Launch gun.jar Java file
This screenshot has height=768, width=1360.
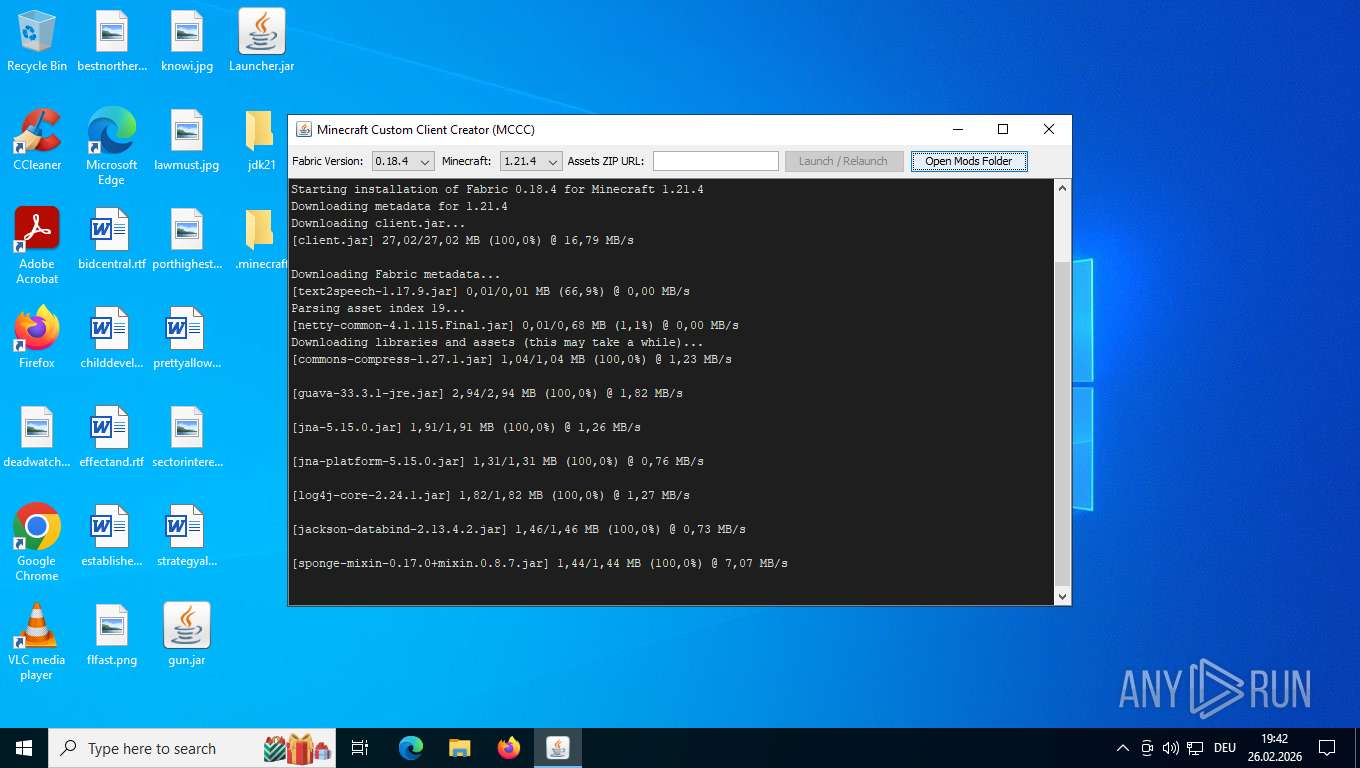[x=187, y=634]
